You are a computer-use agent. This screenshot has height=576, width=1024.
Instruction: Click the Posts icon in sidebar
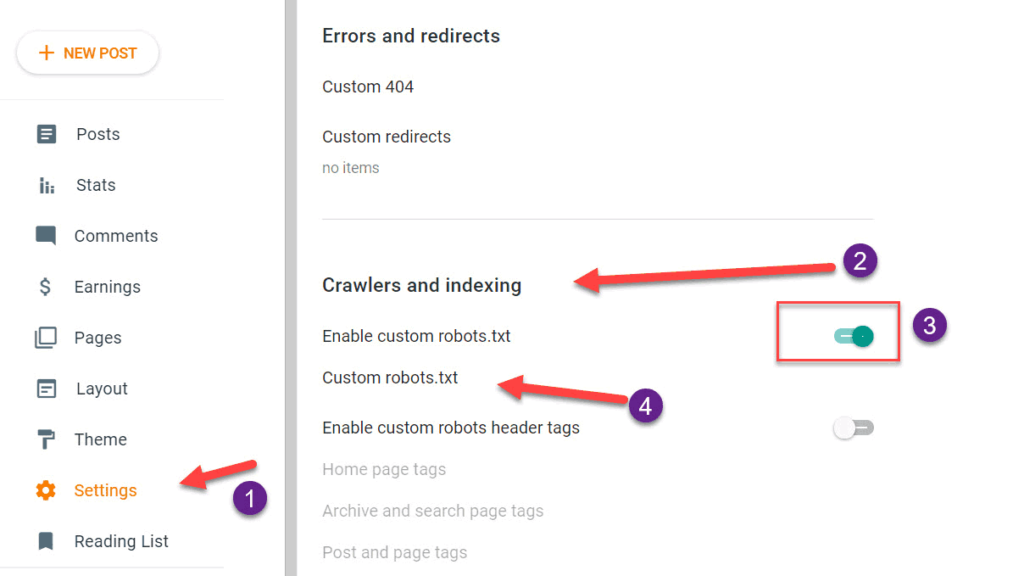click(x=46, y=134)
